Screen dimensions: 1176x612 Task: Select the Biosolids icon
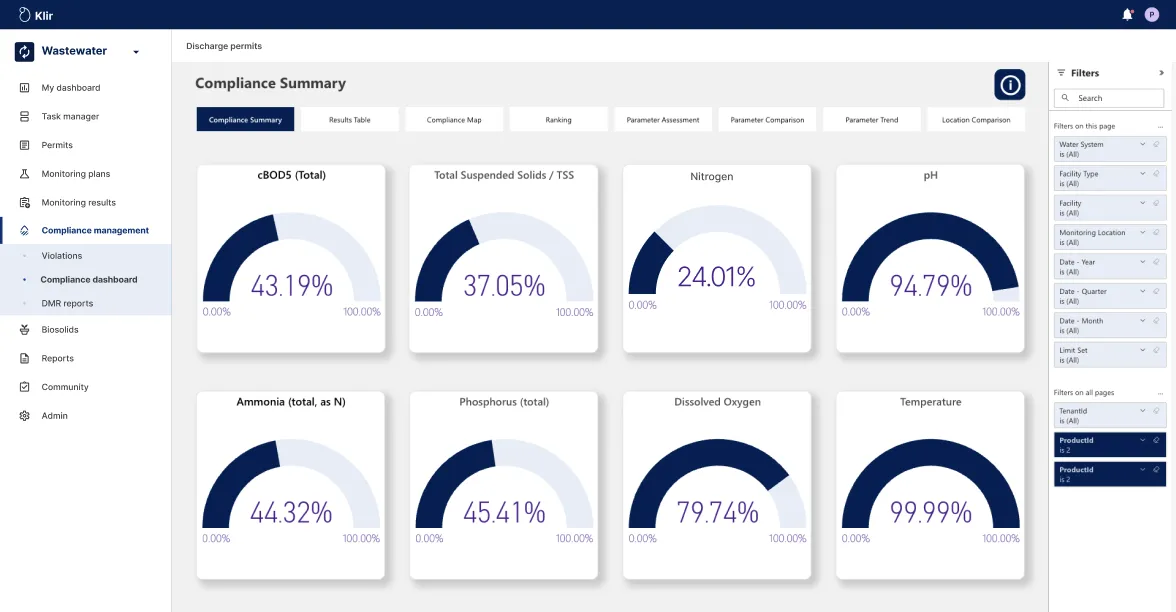point(22,329)
